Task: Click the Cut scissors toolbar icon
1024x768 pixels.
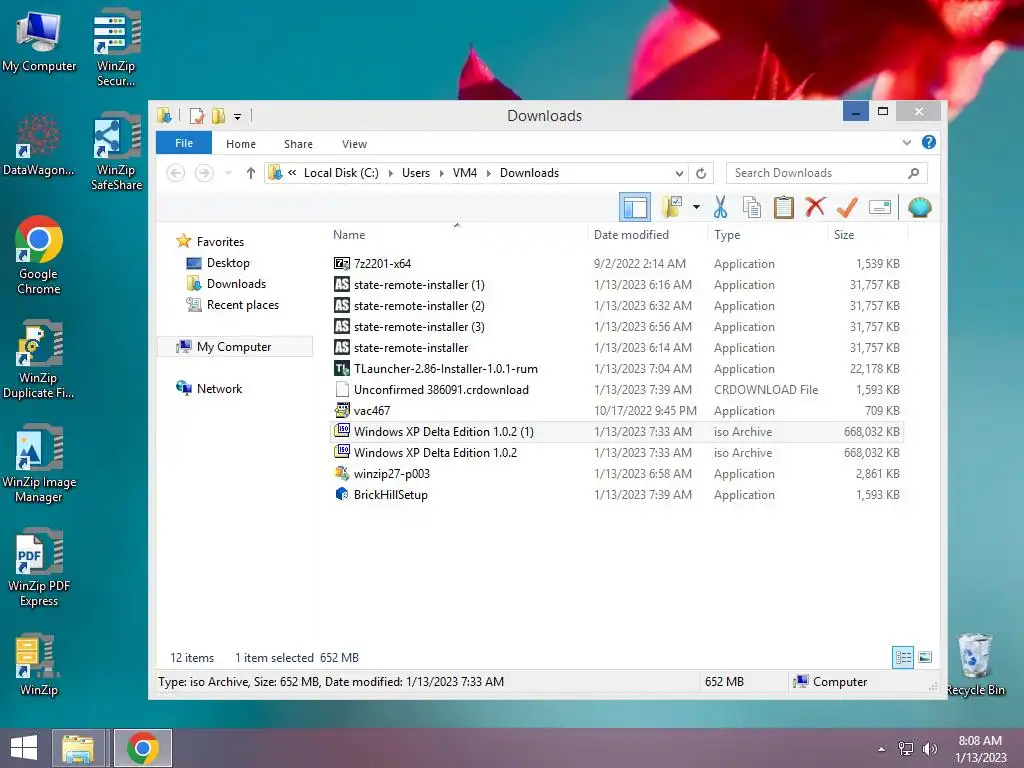Action: tap(720, 208)
